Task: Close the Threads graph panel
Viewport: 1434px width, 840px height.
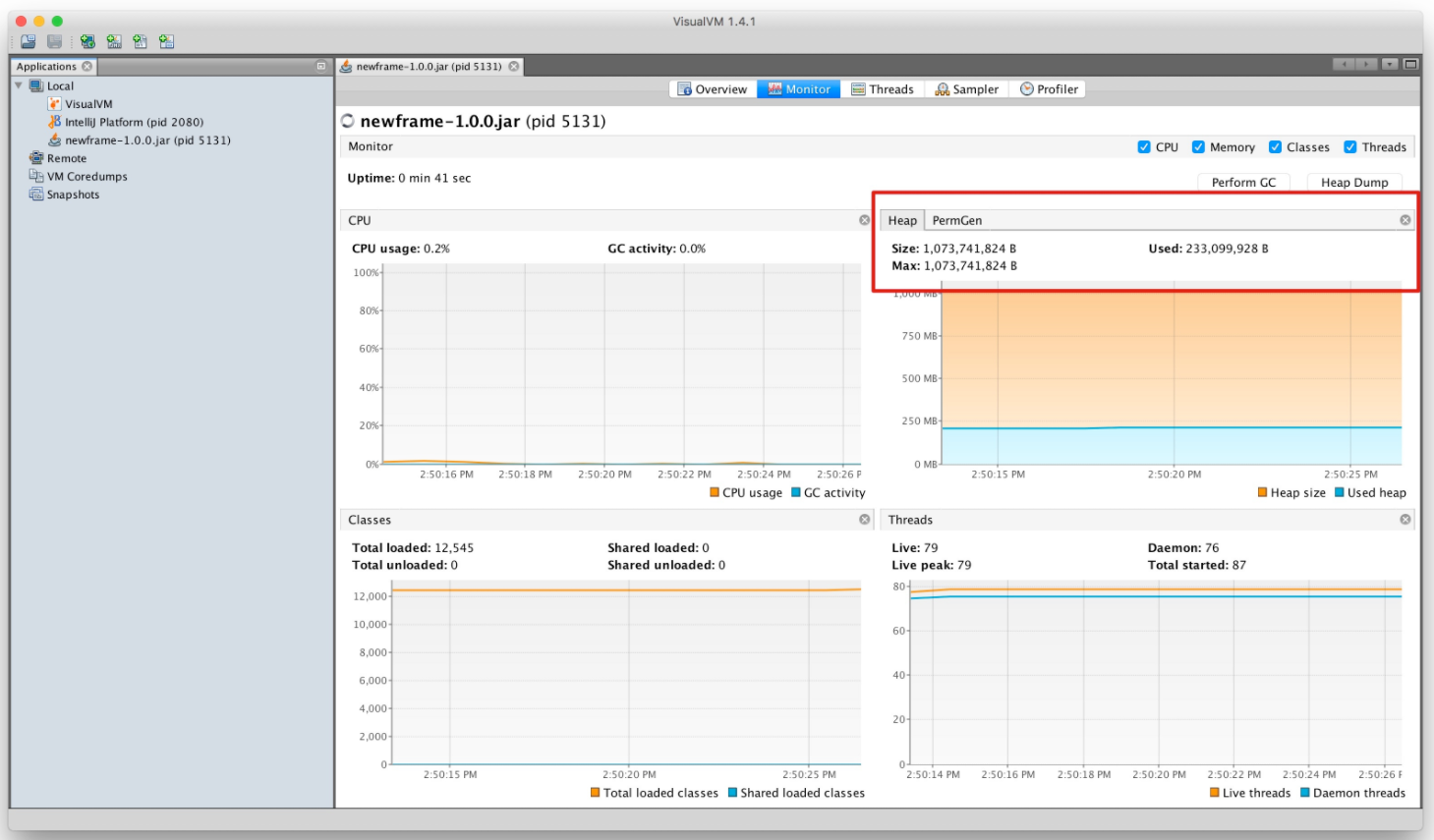Action: click(x=1405, y=520)
